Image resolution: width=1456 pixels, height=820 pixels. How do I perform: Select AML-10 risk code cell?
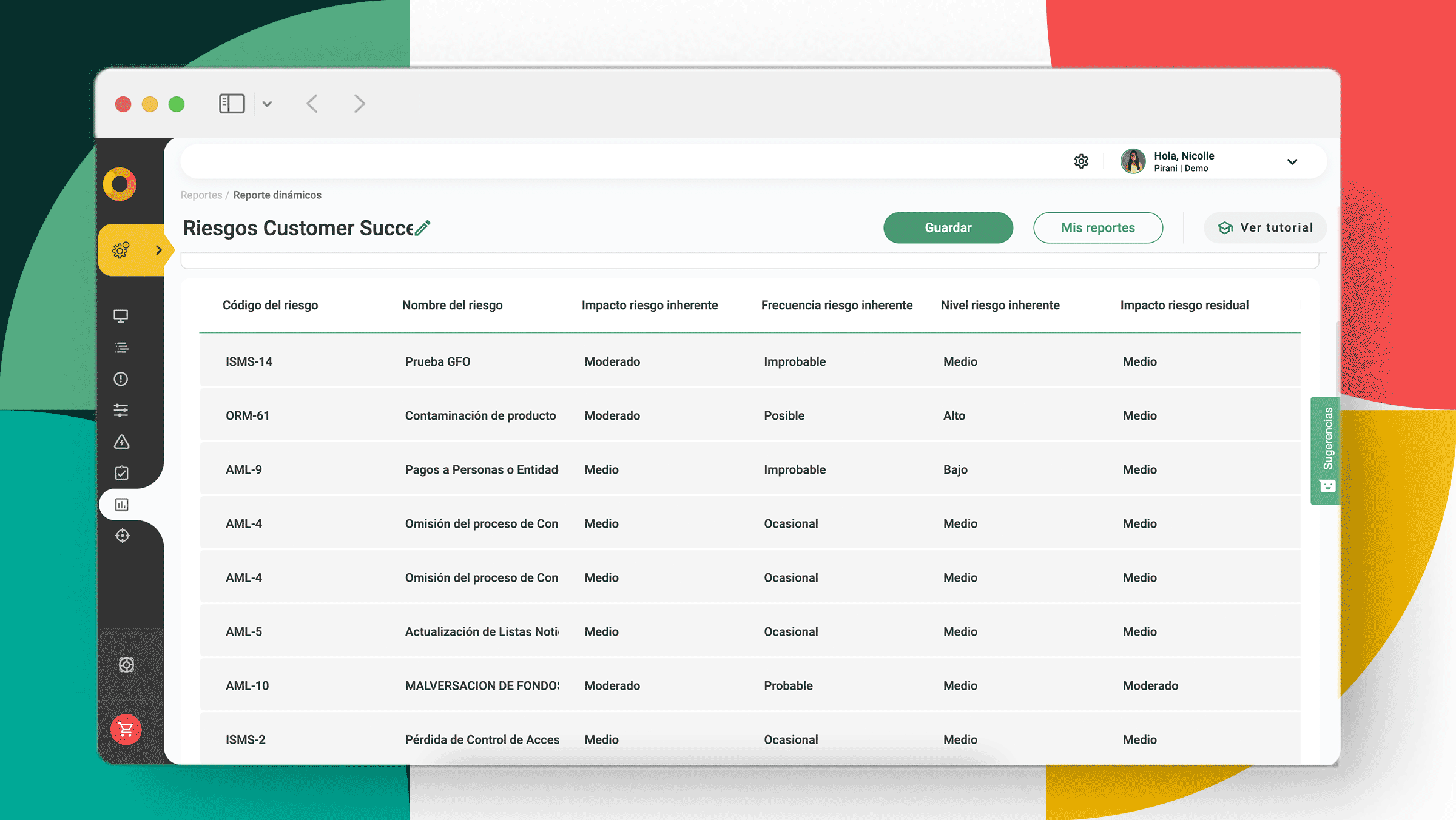247,685
